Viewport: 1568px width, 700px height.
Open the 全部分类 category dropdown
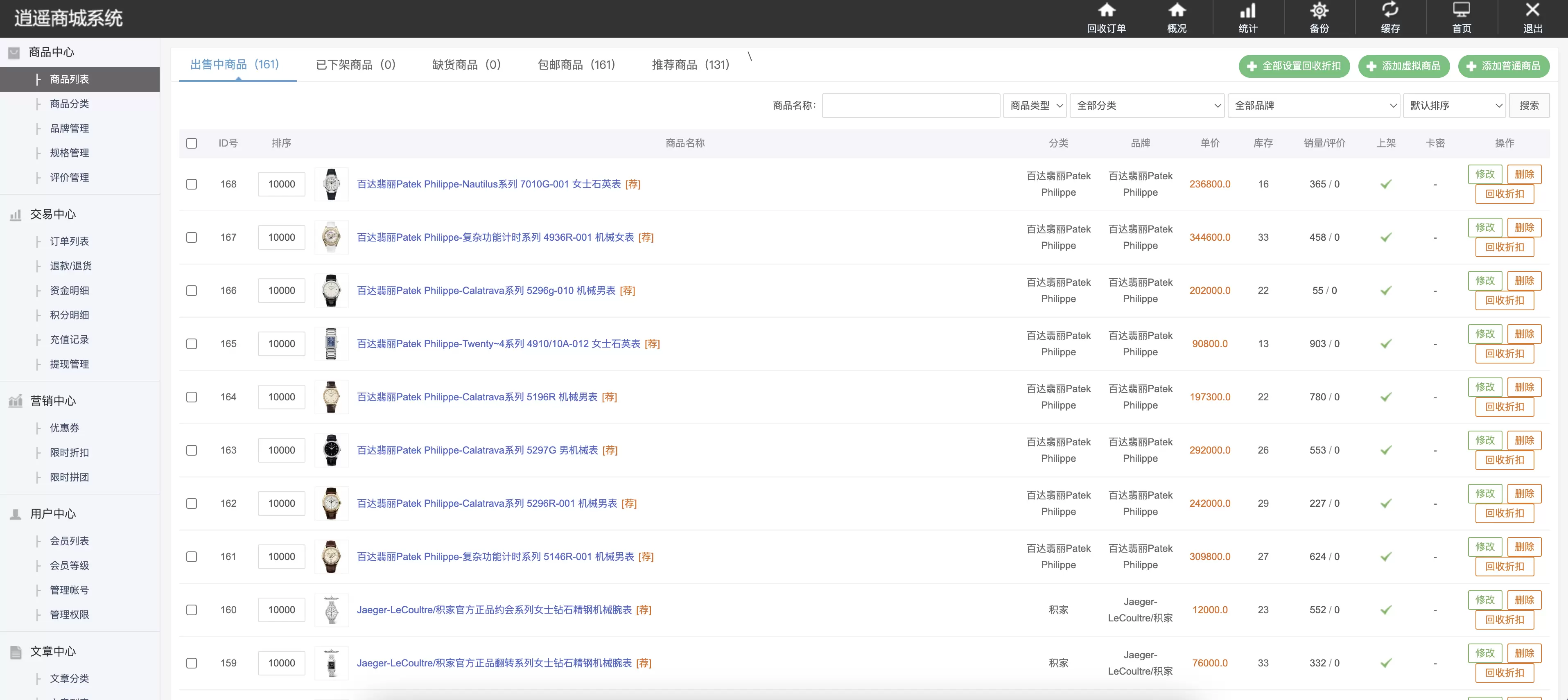pyautogui.click(x=1147, y=105)
